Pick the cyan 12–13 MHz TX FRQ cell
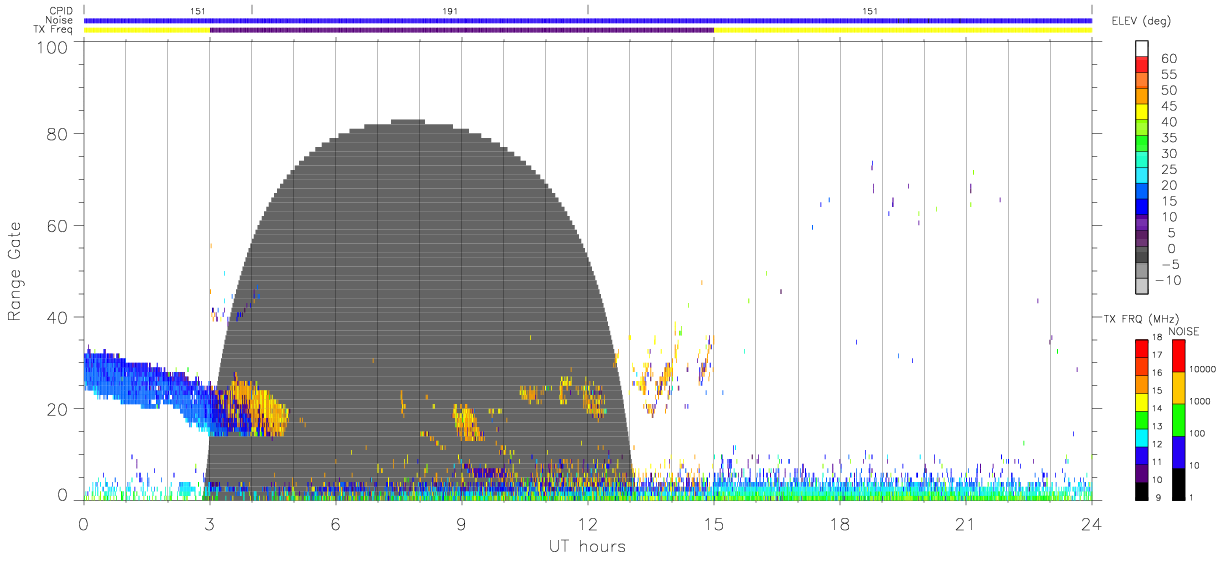 tap(1142, 436)
